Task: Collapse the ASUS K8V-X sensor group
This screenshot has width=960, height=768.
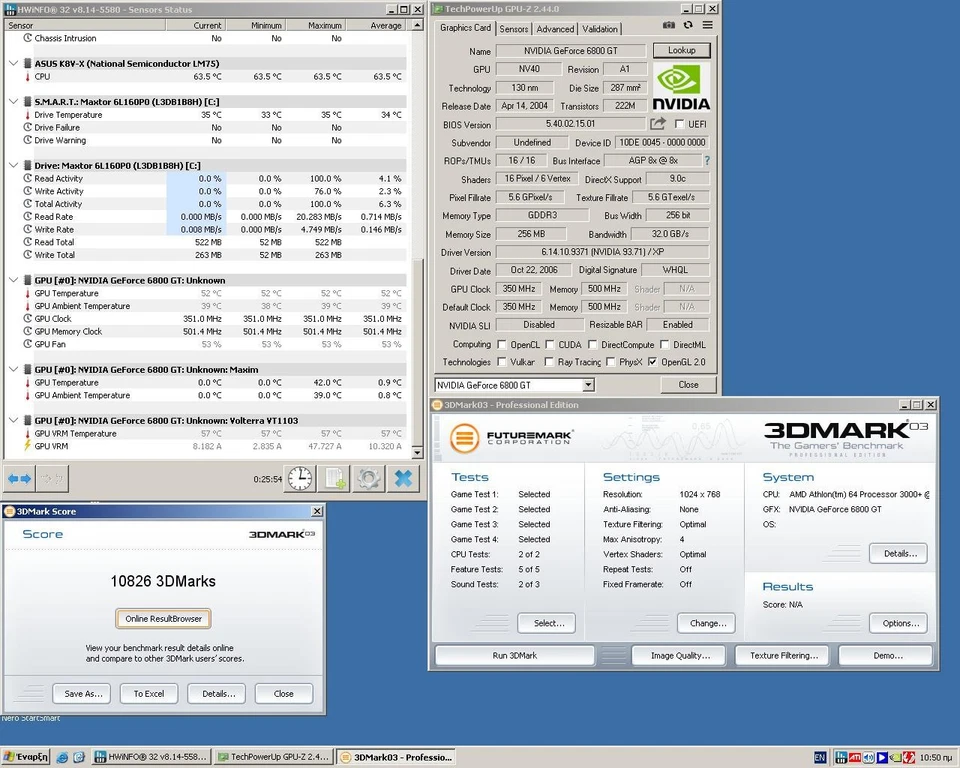Action: click(x=12, y=63)
